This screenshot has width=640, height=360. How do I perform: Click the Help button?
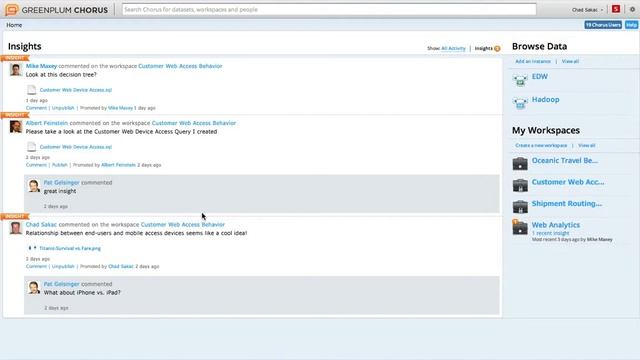[631, 25]
